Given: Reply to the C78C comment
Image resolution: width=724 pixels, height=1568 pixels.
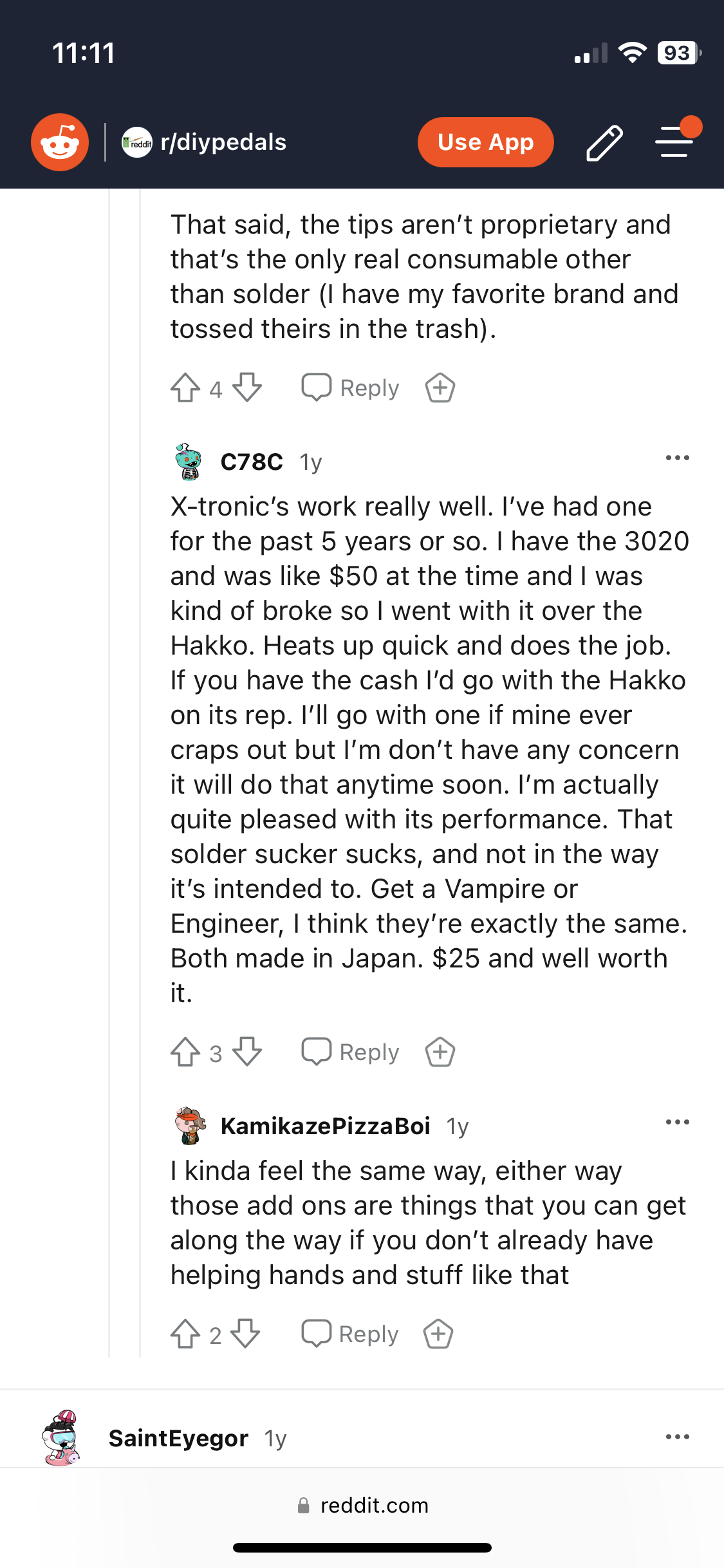Looking at the screenshot, I should click(351, 1052).
